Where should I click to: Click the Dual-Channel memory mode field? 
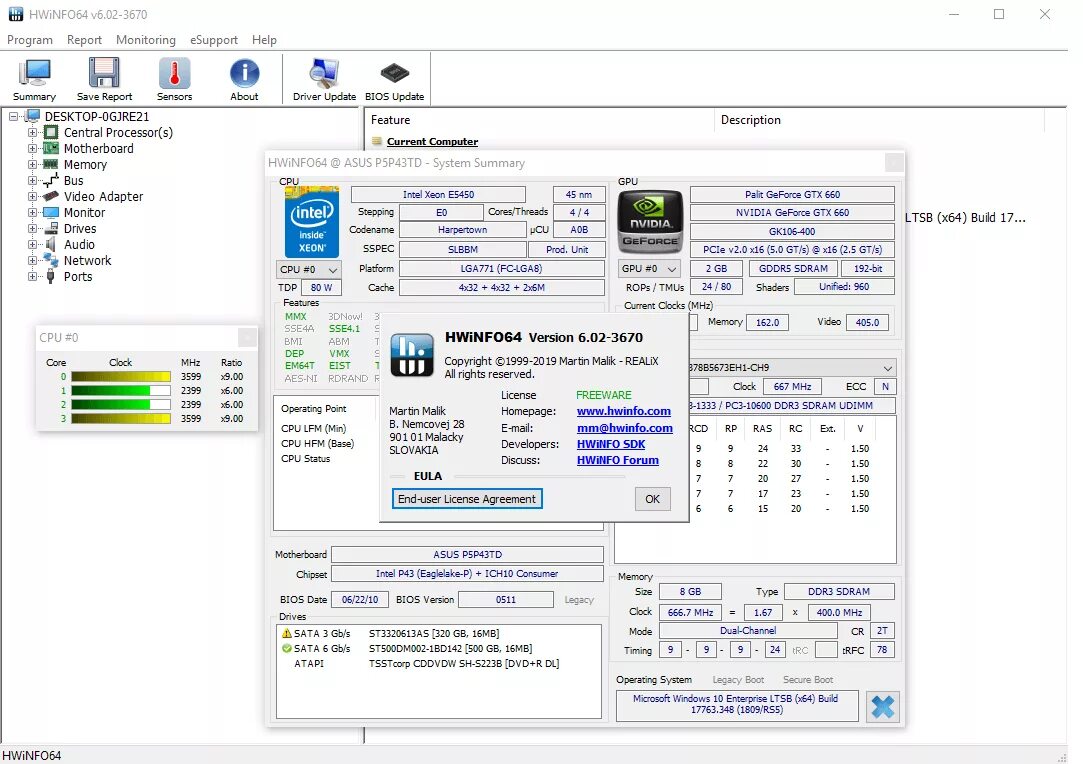[x=748, y=631]
